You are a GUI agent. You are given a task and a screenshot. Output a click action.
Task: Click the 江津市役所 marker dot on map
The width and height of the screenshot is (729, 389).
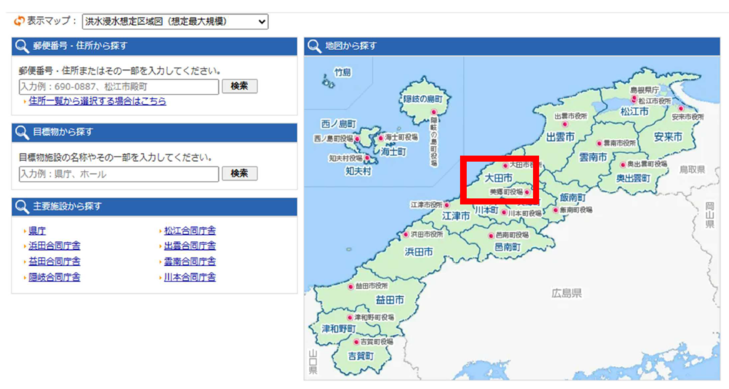(x=447, y=205)
